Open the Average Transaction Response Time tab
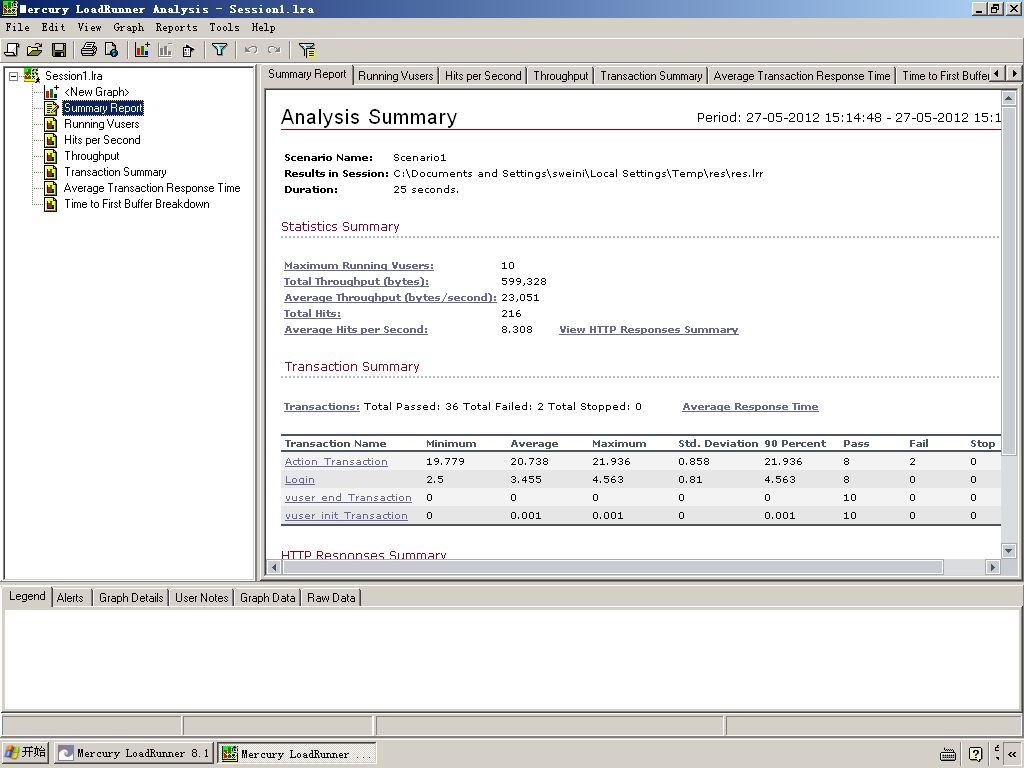The image size is (1024, 768). point(802,76)
